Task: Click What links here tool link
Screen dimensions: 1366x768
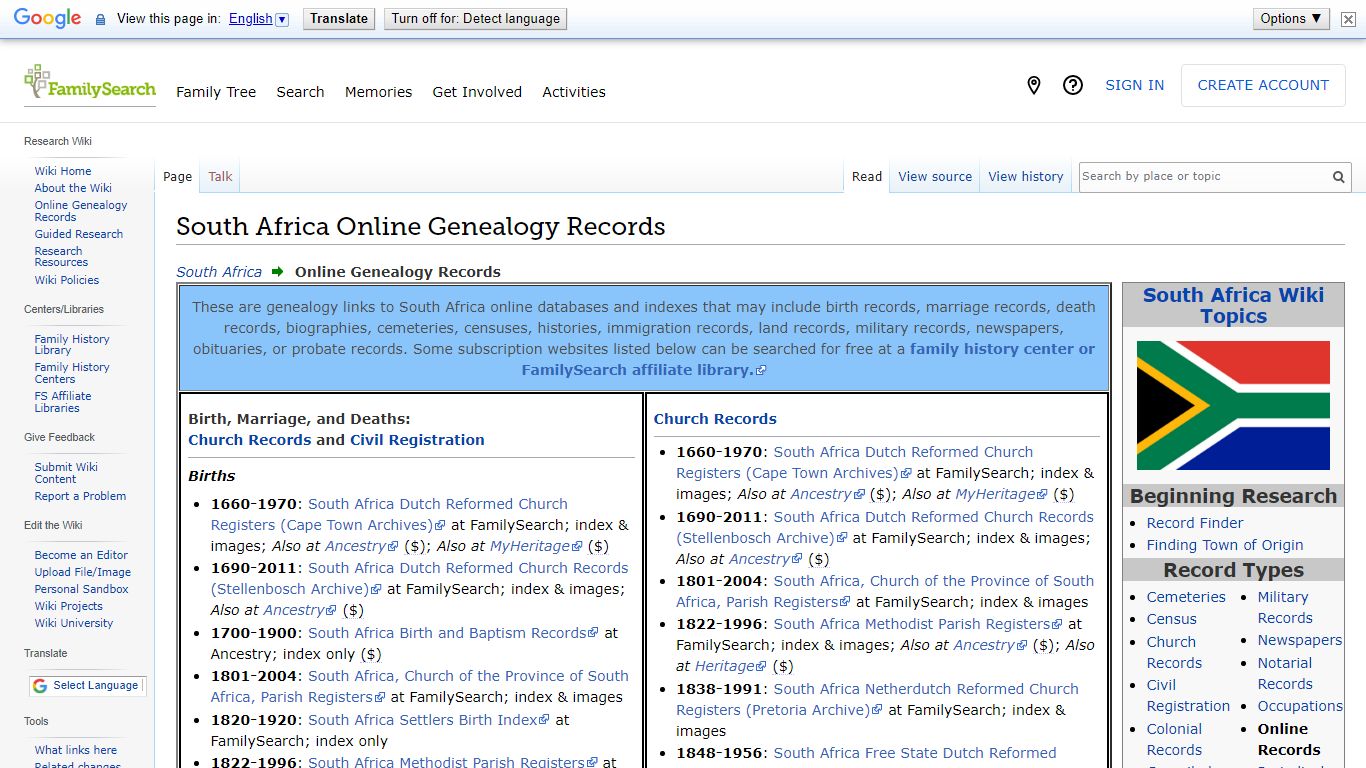Action: (x=76, y=750)
